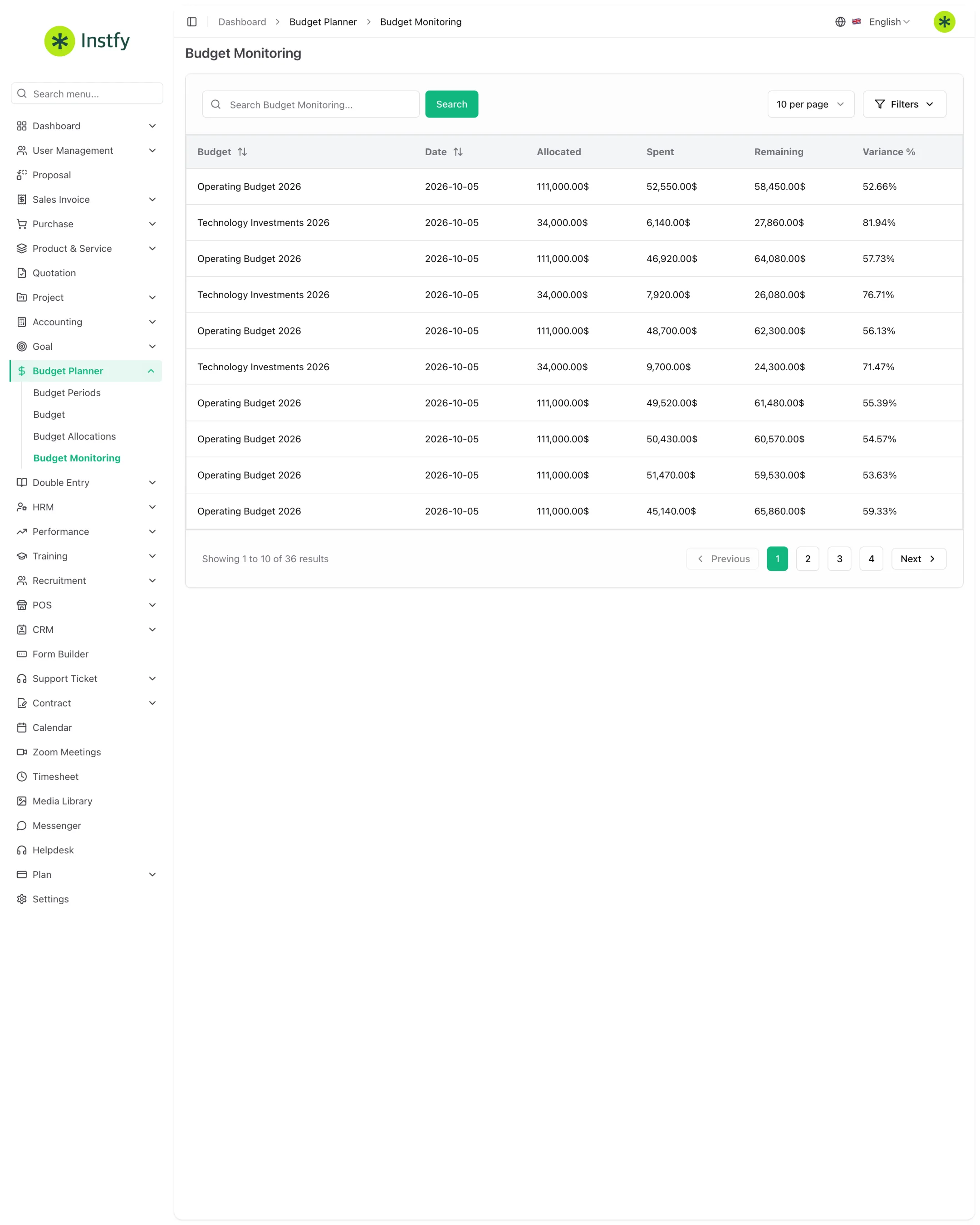Click the Helpdesk headset icon
Image resolution: width=980 pixels, height=1225 pixels.
(22, 850)
